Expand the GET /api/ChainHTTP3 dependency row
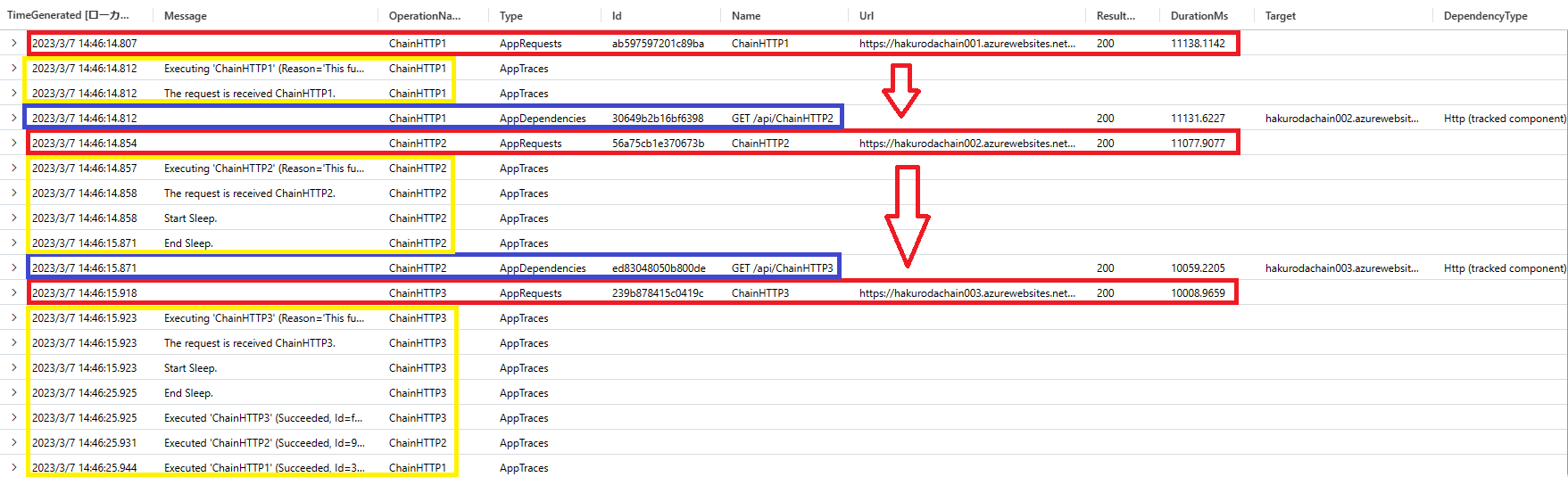The image size is (1568, 477). coord(13,267)
